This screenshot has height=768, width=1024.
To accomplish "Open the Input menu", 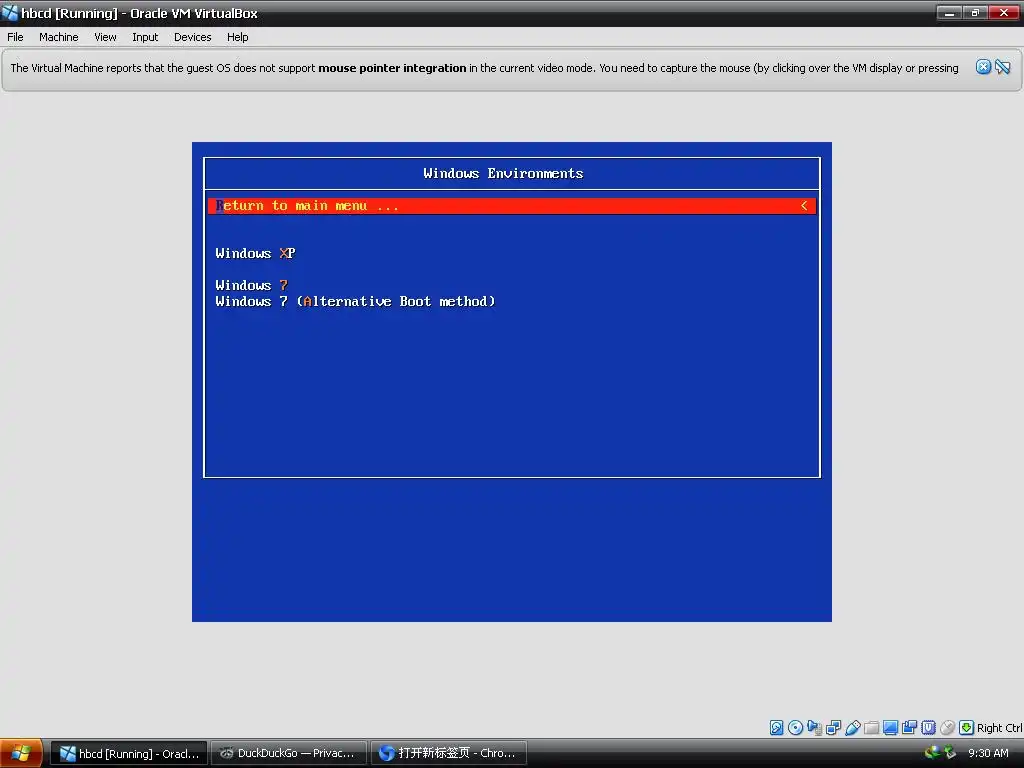I will click(145, 37).
